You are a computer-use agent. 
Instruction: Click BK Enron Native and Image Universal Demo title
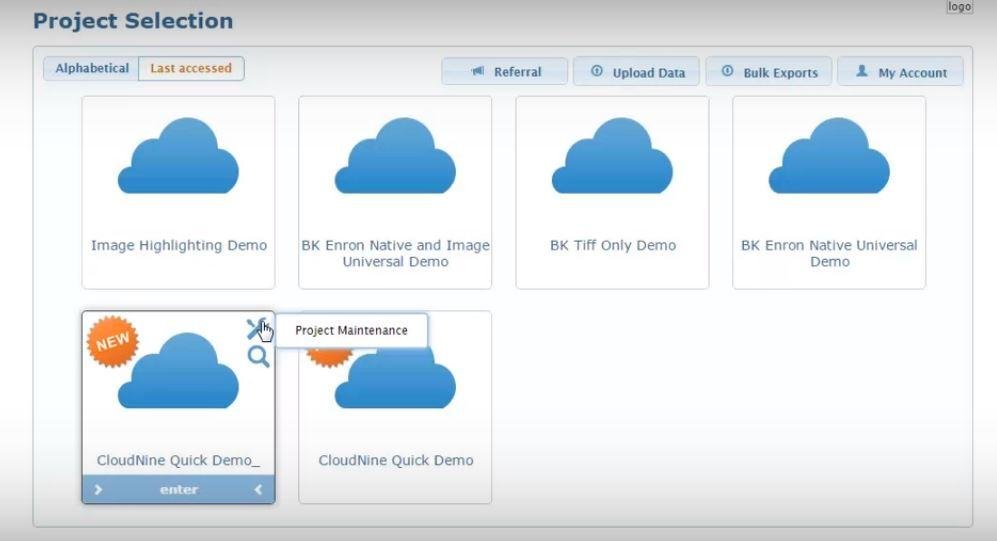click(395, 253)
